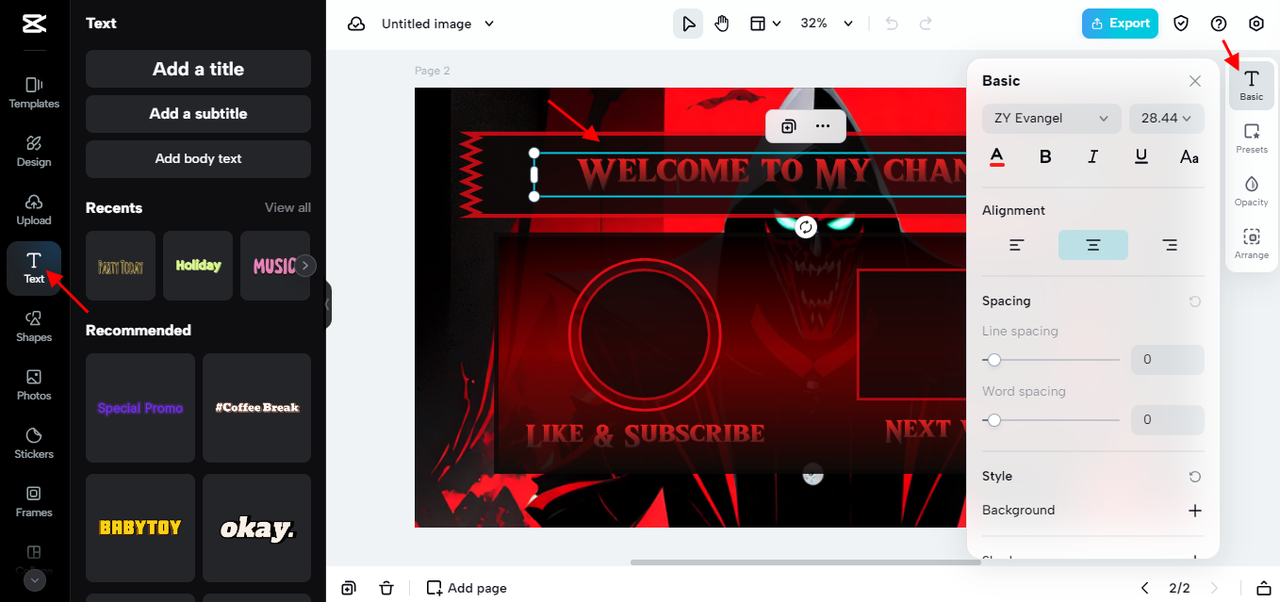Open View all recents link
Viewport: 1280px width, 602px height.
point(288,208)
